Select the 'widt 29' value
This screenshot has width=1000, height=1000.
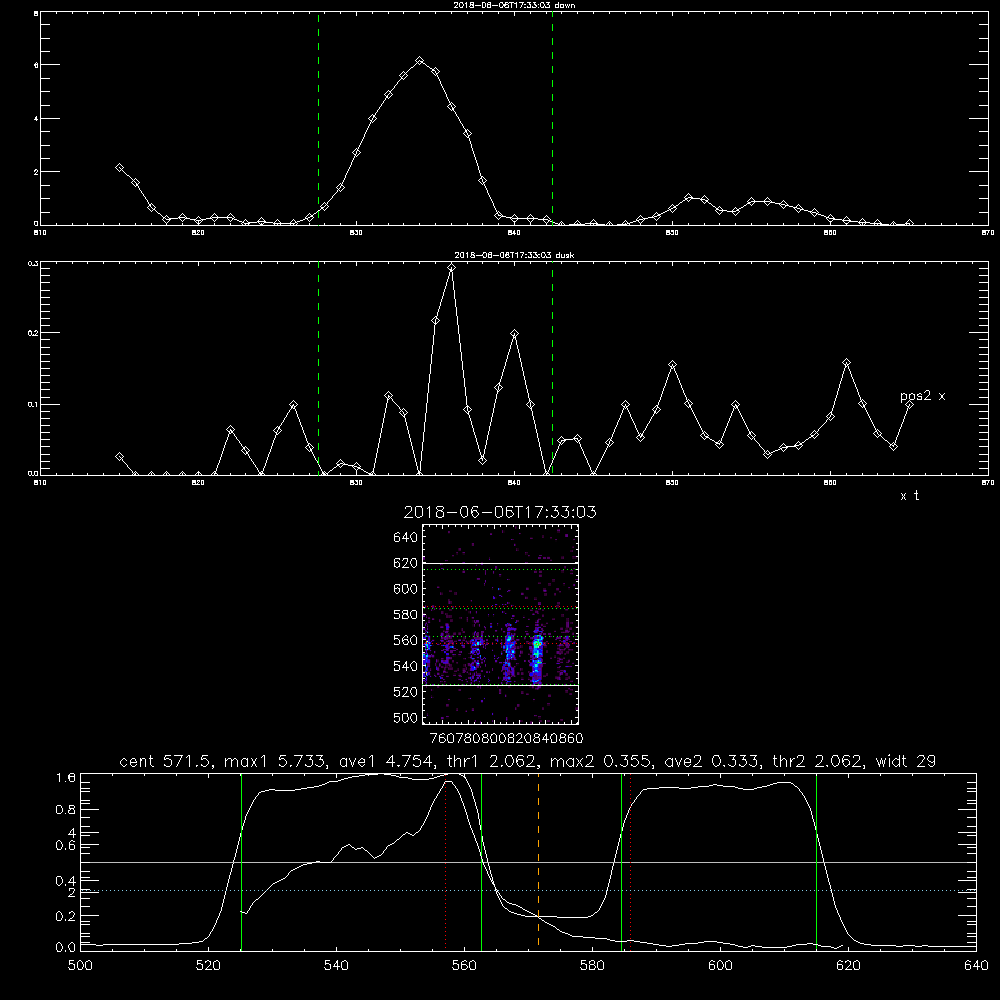(x=906, y=761)
